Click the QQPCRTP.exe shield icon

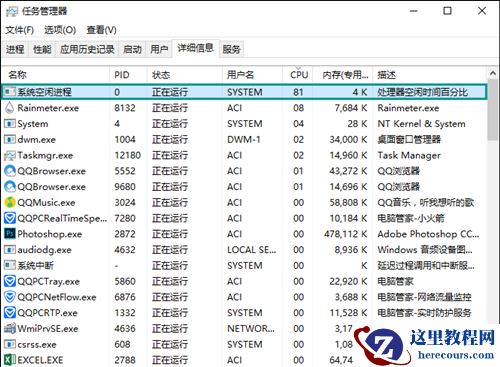(x=10, y=313)
